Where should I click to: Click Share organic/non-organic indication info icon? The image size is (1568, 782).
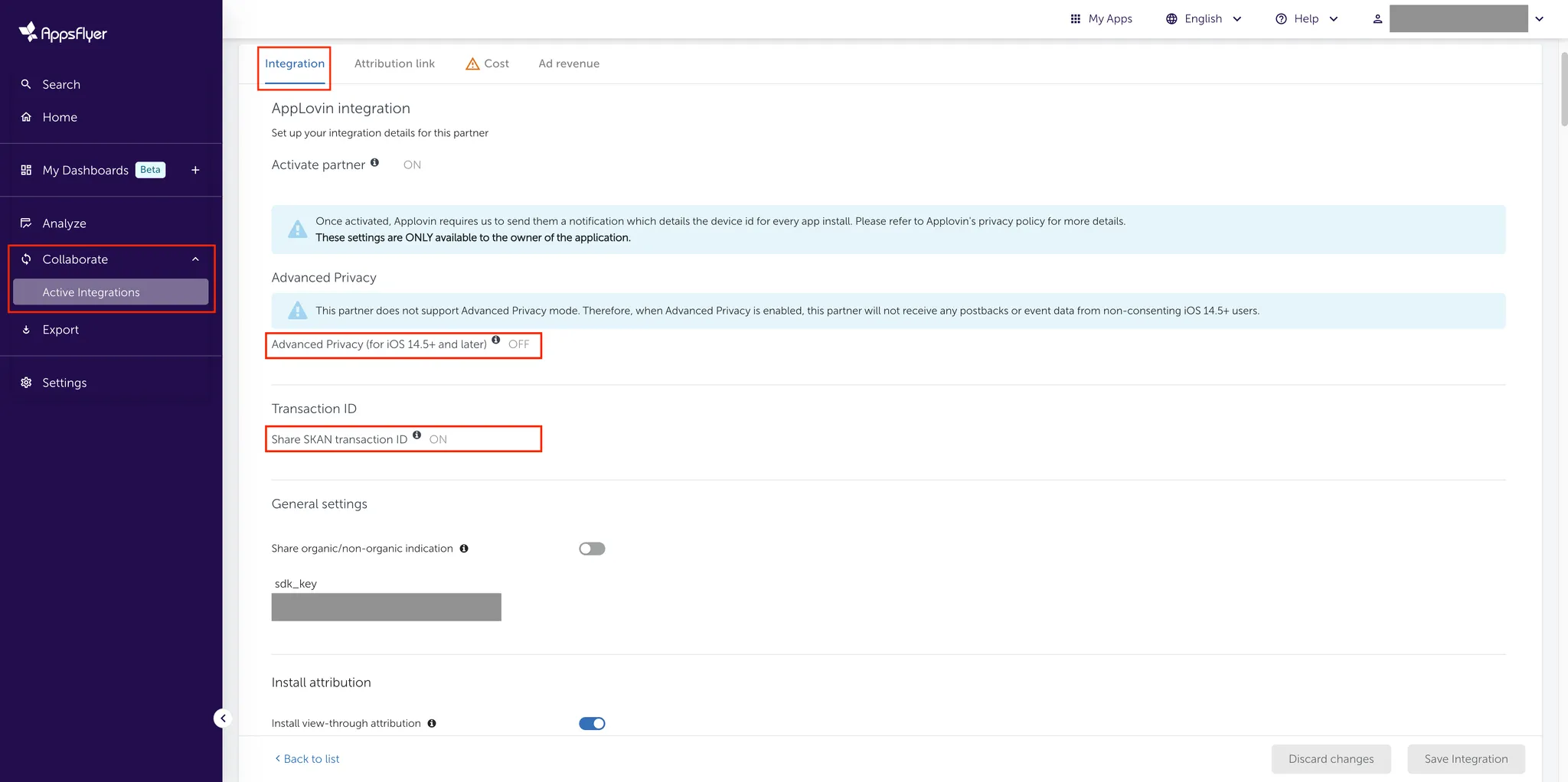[x=464, y=549]
